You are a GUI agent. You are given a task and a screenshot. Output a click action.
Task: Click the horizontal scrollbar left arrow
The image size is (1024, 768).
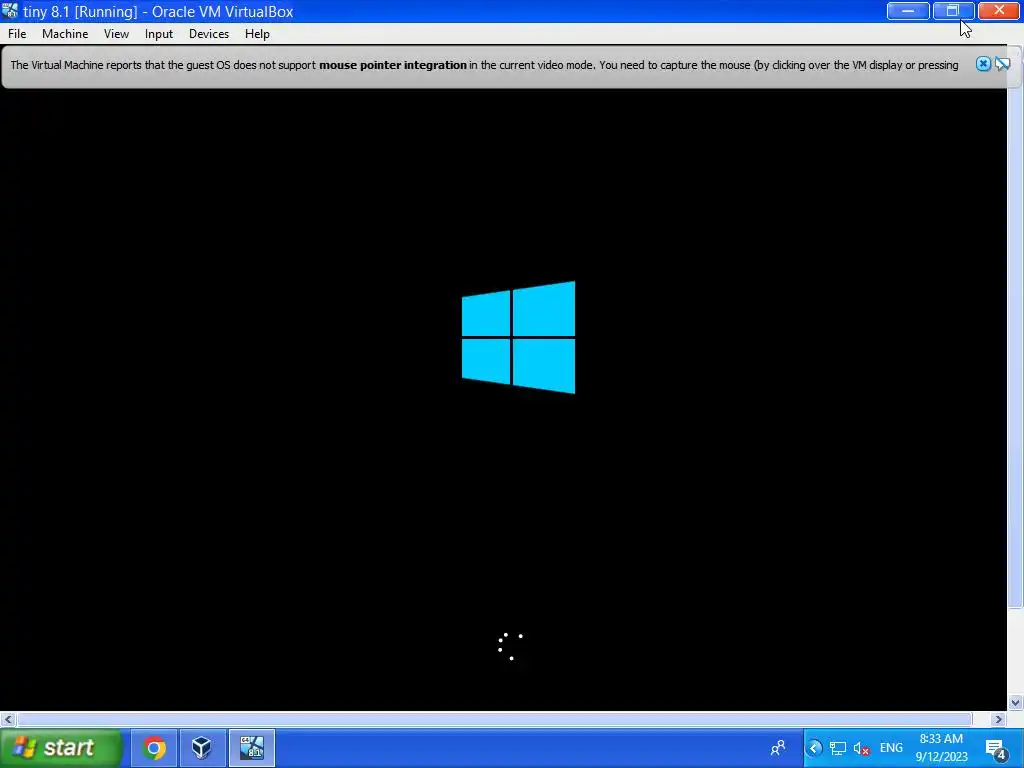coord(8,719)
